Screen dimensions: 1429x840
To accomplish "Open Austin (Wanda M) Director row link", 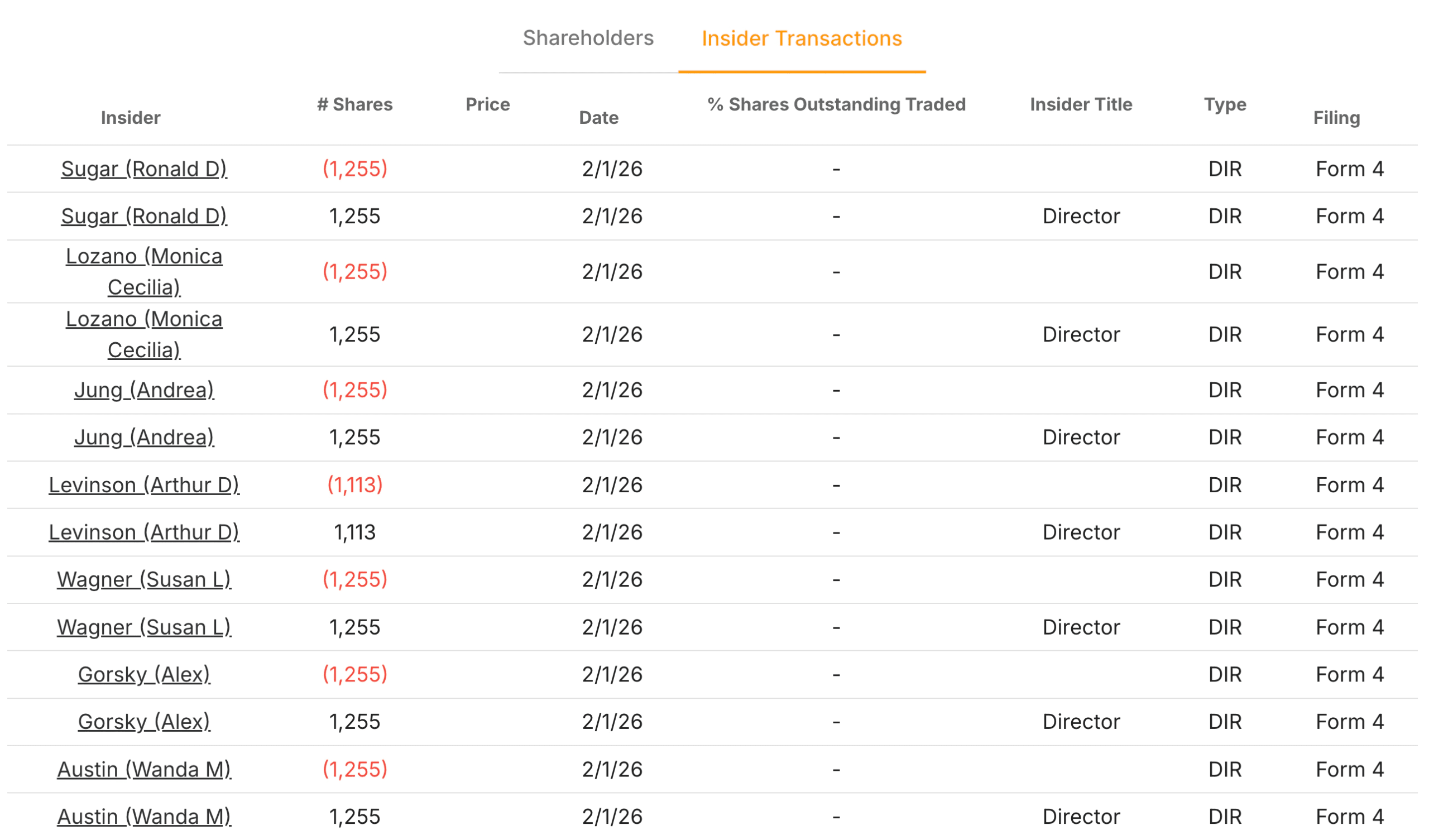I will [x=144, y=817].
